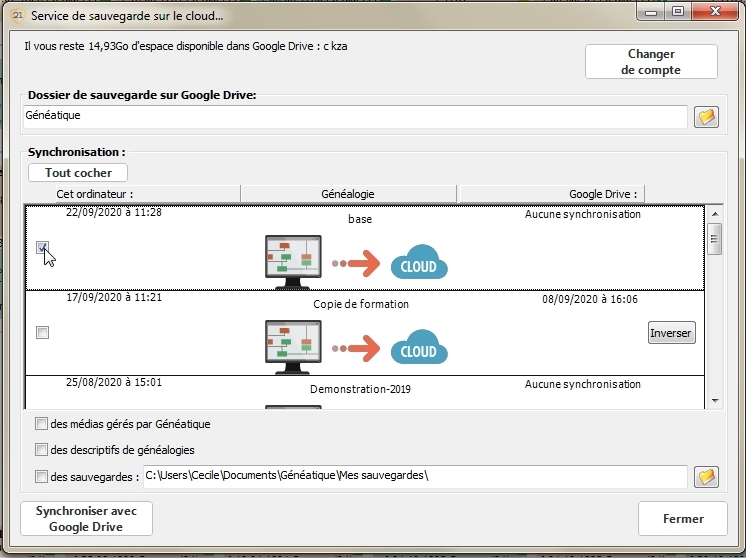746x558 pixels.
Task: Click date '22/09/2020 à 11:28'
Action: [114, 212]
